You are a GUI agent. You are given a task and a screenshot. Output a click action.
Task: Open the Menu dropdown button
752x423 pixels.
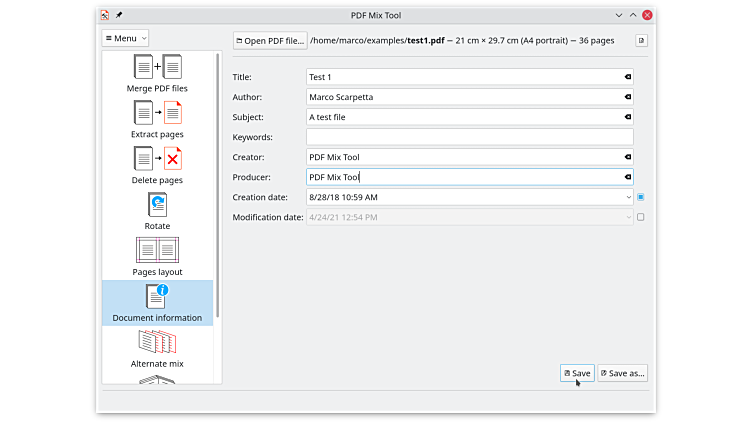(125, 38)
